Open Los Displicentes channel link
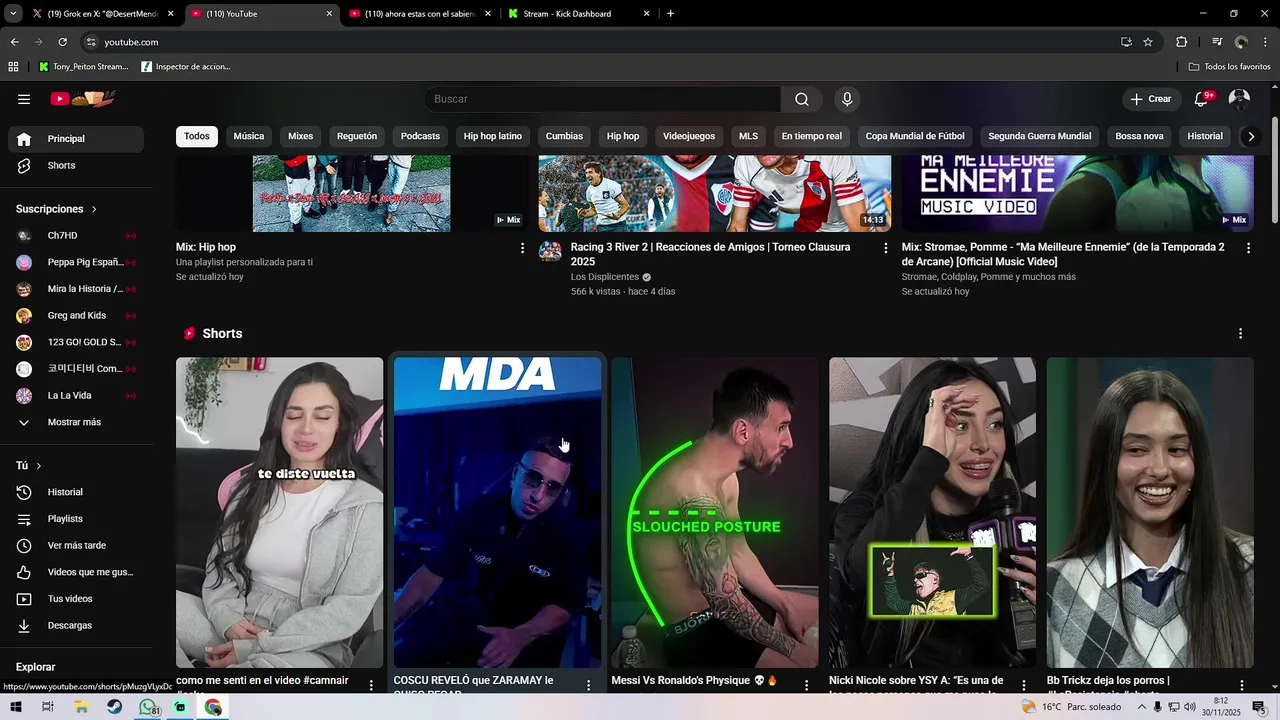 [x=605, y=277]
